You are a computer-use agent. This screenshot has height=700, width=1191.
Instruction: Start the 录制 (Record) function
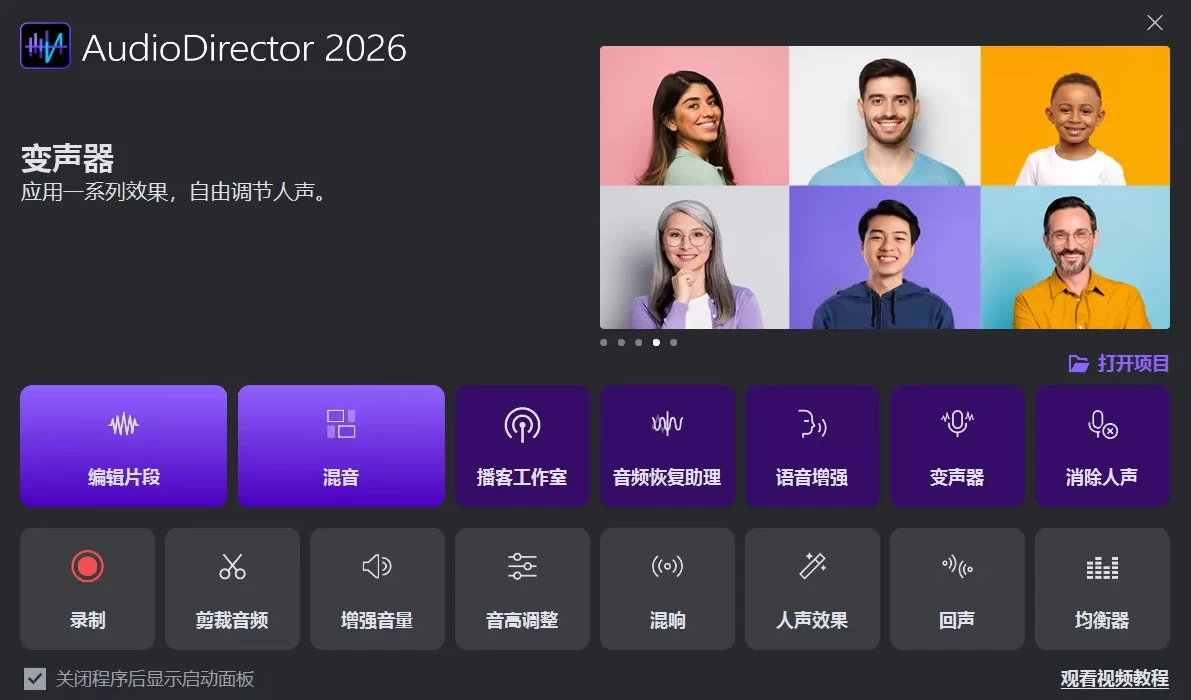(87, 588)
